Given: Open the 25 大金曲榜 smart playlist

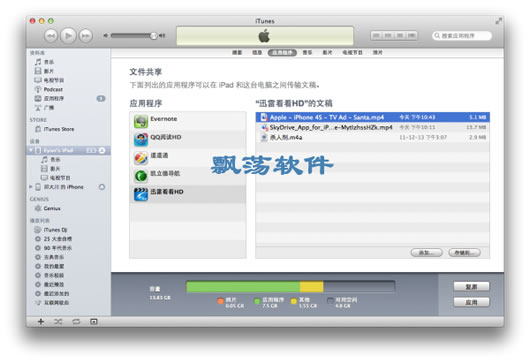Looking at the screenshot, I should (53, 239).
